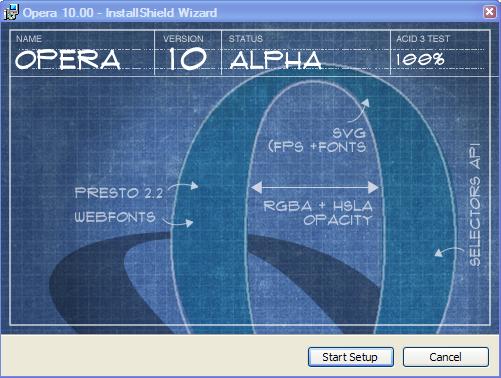Click the 'STATUS' header label
The width and height of the screenshot is (501, 378).
246,39
